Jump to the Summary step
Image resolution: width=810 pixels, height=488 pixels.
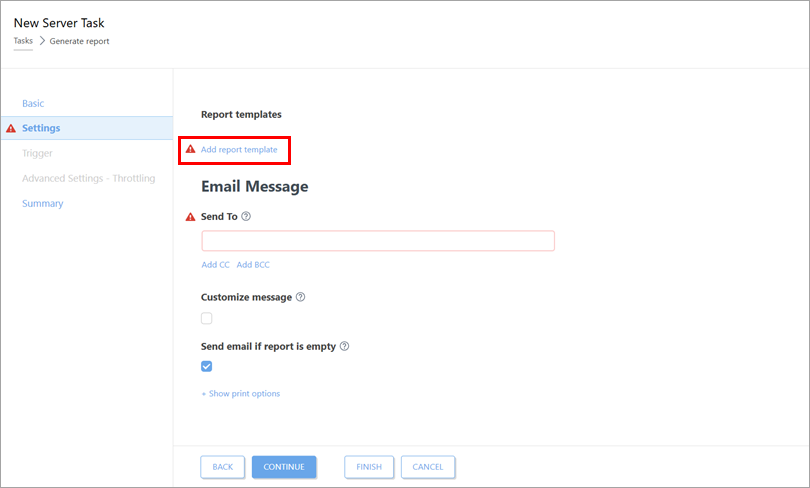pos(42,203)
